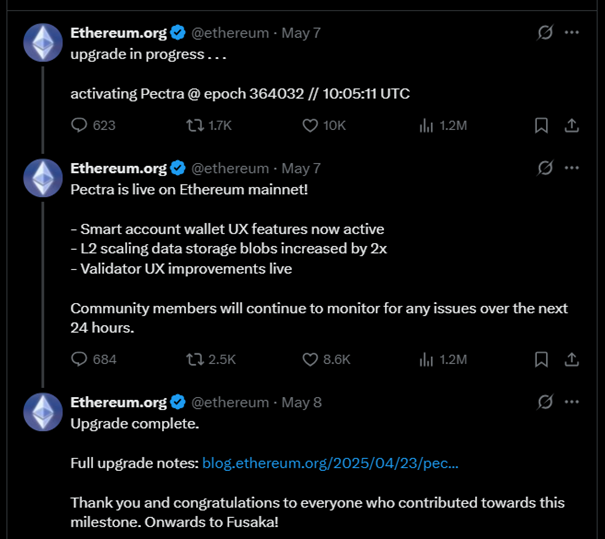Open @ethereum handle on May 8 tweet
The width and height of the screenshot is (605, 539).
(230, 402)
